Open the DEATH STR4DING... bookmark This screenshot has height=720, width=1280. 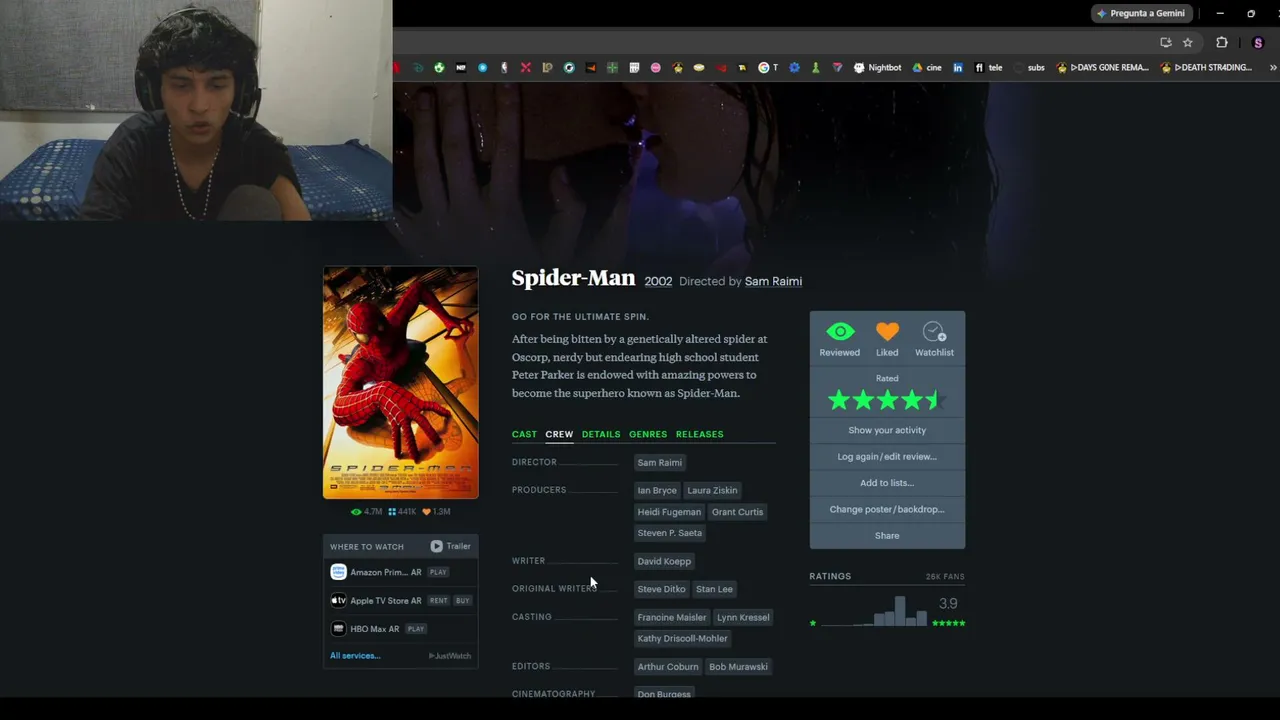(x=1206, y=68)
